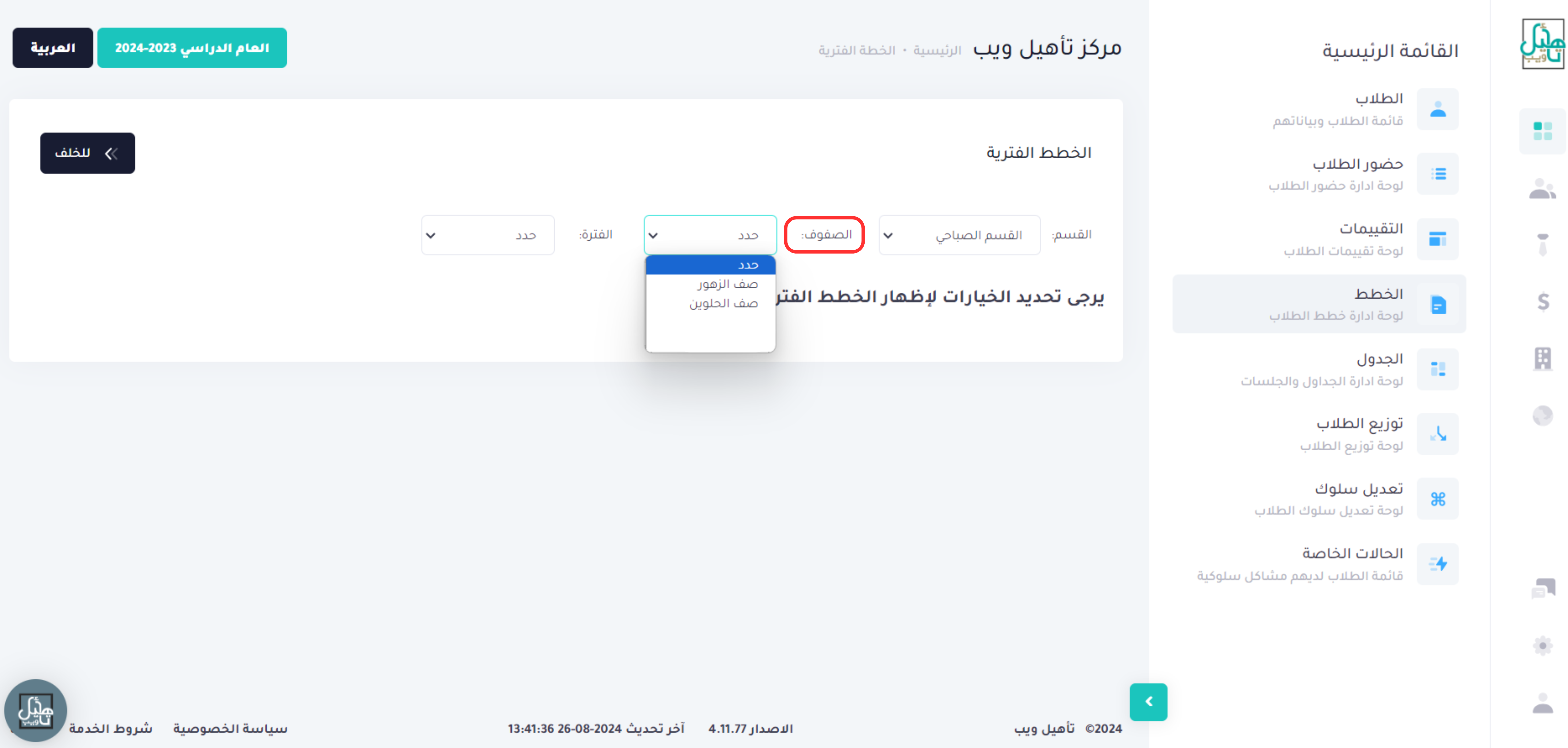Collapse the main menu sidebar with teal arrow
The image size is (1568, 748).
1148,702
